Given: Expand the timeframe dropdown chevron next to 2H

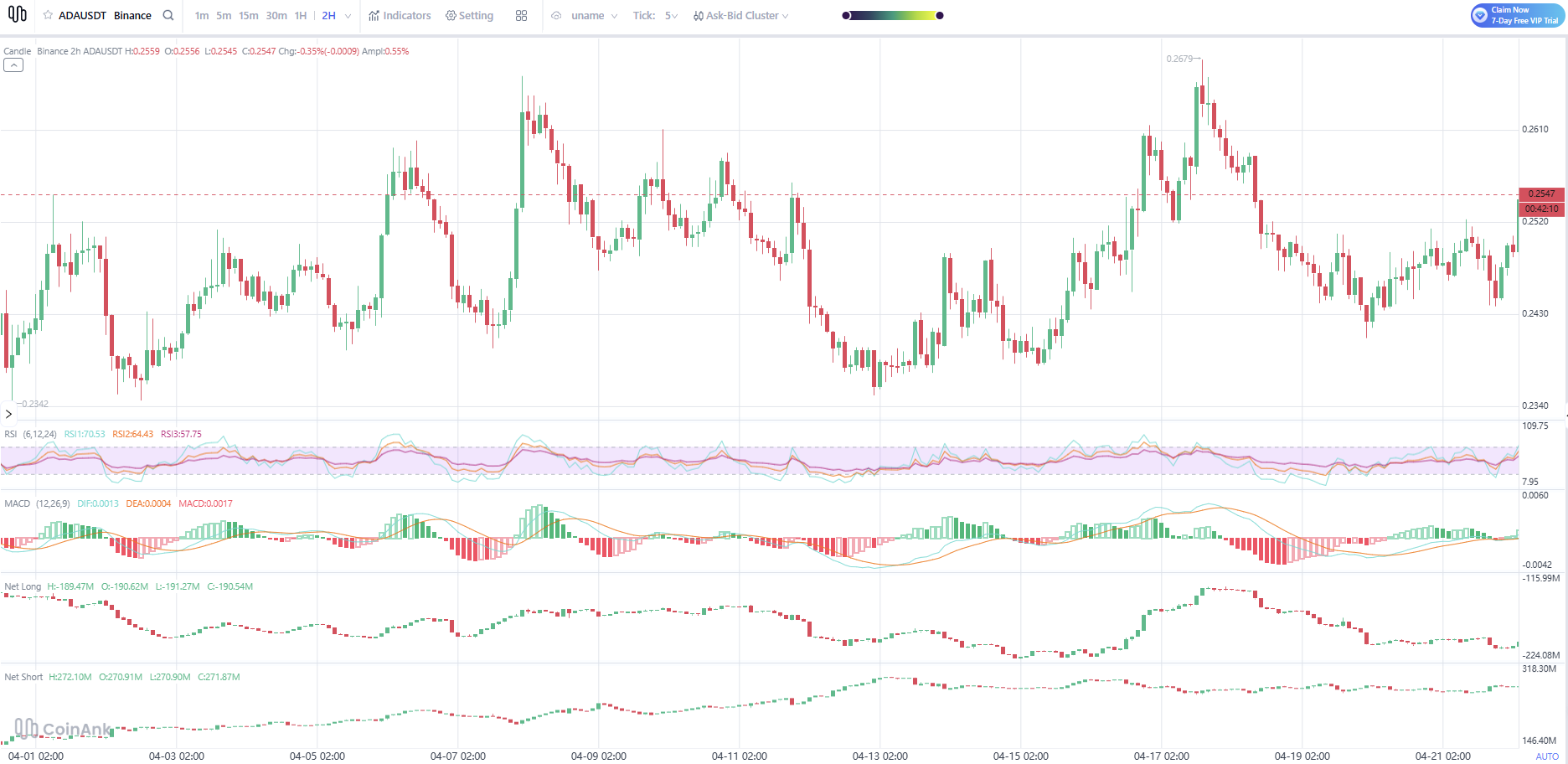Looking at the screenshot, I should [x=348, y=16].
